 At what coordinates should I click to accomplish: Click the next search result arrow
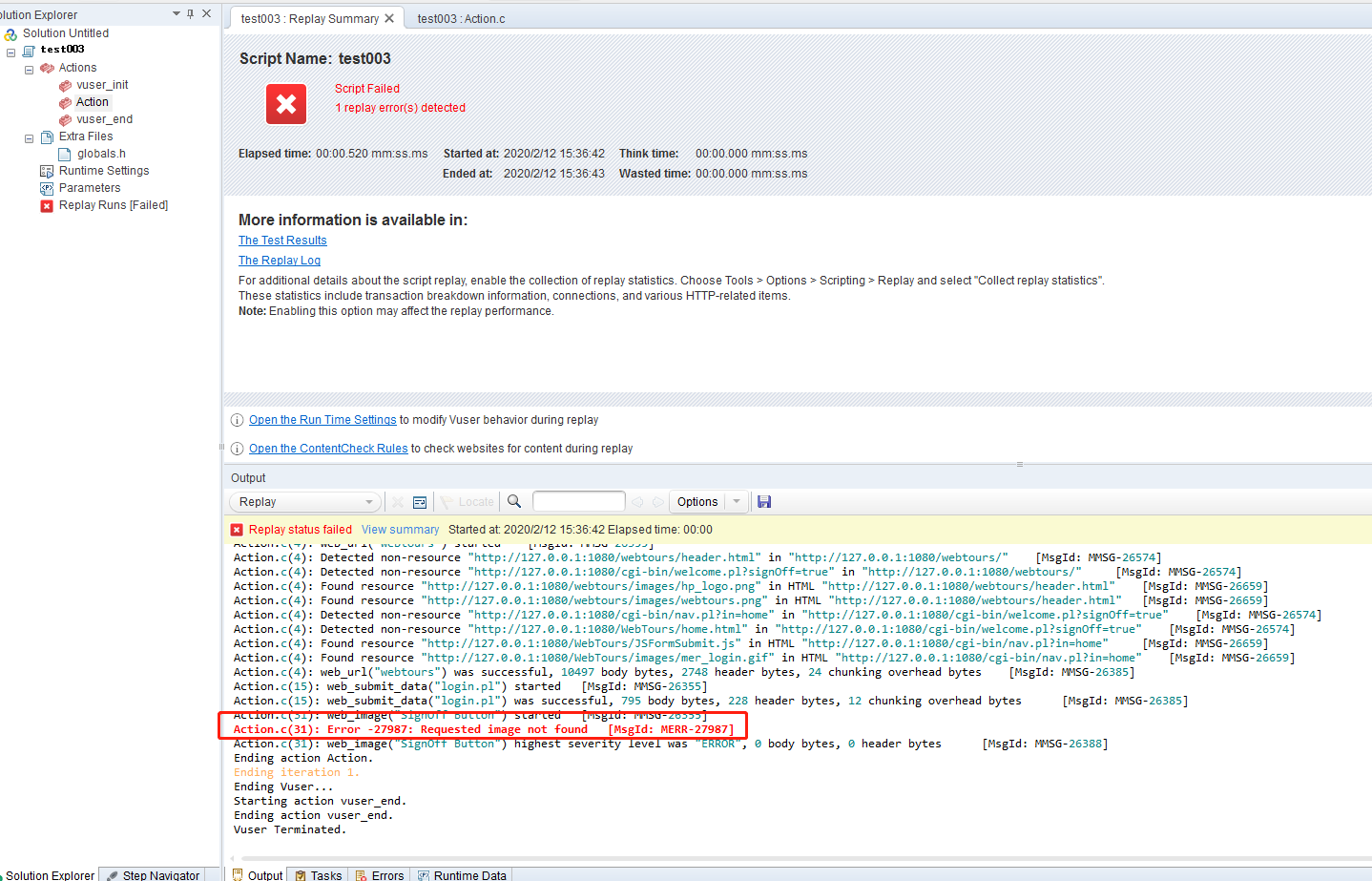(x=658, y=502)
